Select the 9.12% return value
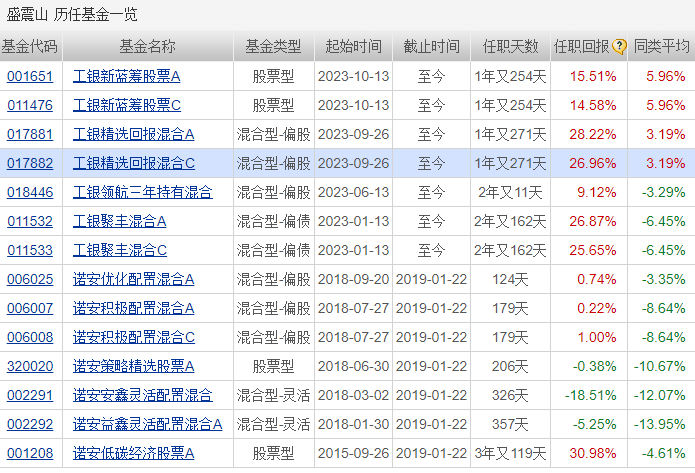 coord(597,192)
